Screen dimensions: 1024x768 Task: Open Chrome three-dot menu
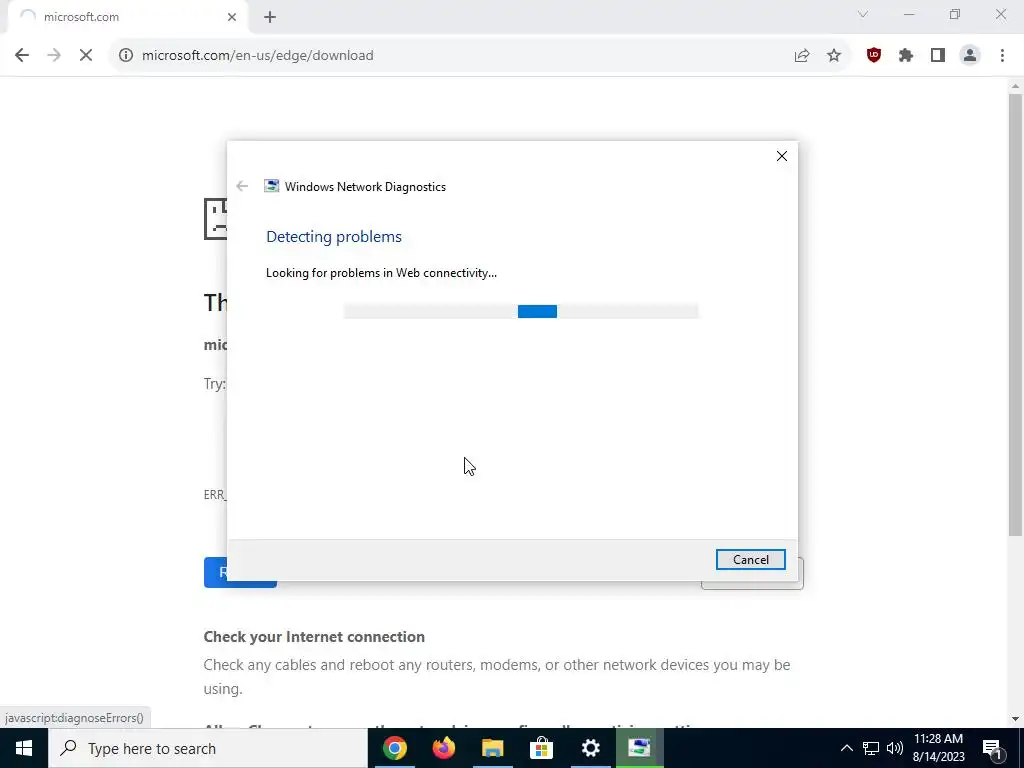(x=1002, y=56)
